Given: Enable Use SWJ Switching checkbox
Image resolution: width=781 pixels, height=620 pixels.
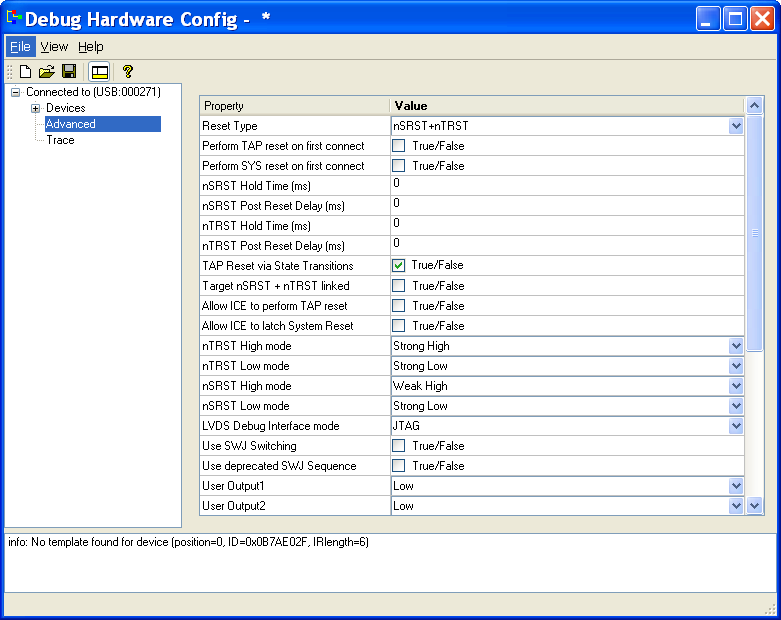Looking at the screenshot, I should click(398, 446).
